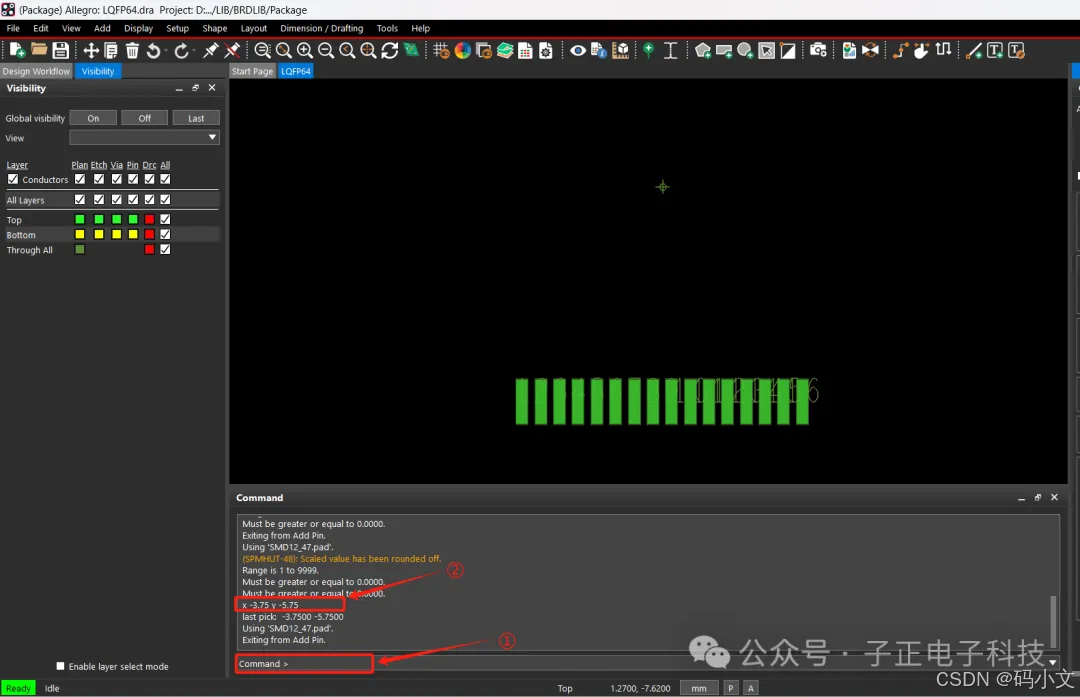Switch to the Design Workflow tab
Image resolution: width=1080 pixels, height=697 pixels.
(36, 71)
